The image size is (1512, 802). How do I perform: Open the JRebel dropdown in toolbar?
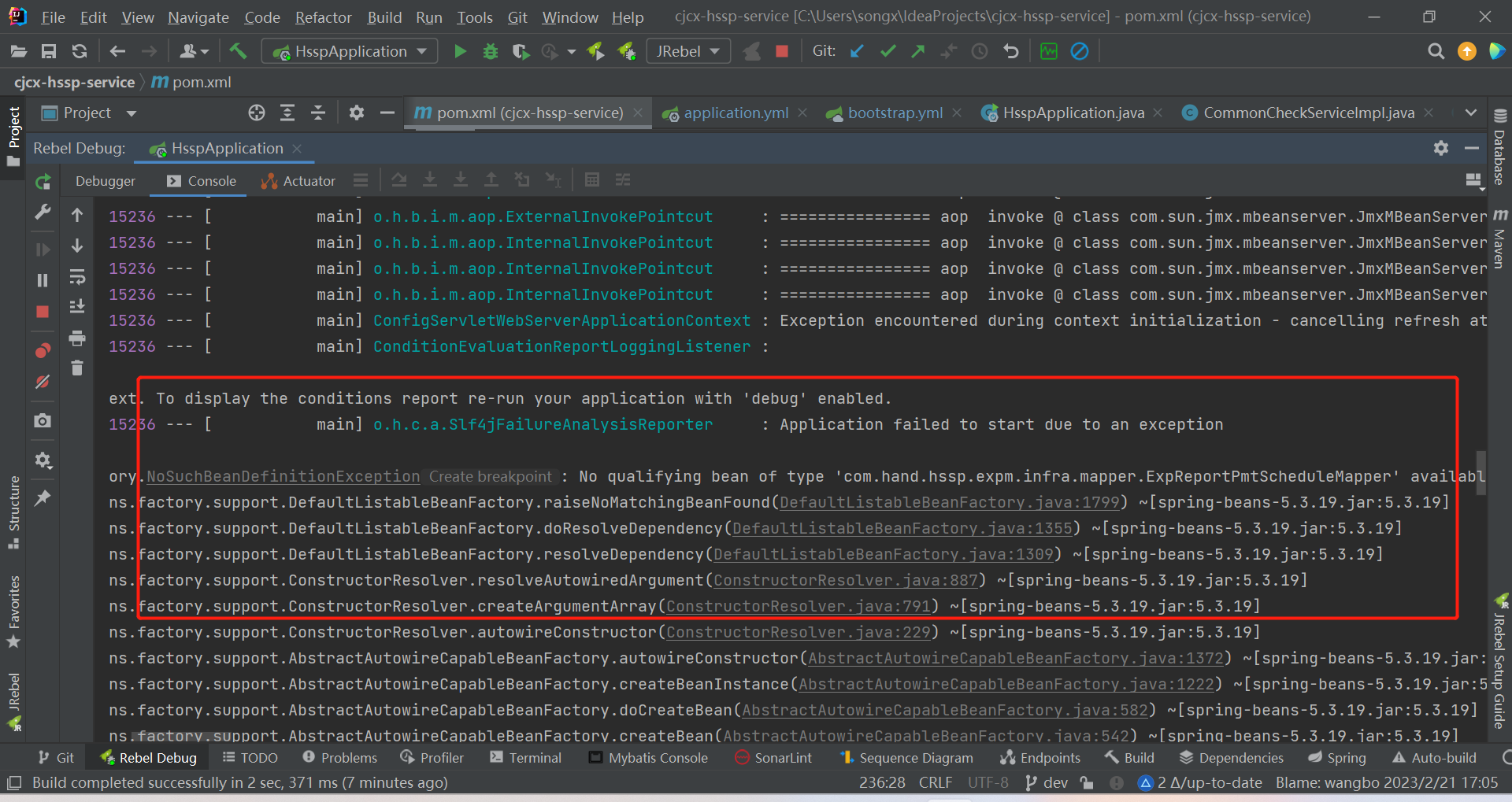(688, 51)
